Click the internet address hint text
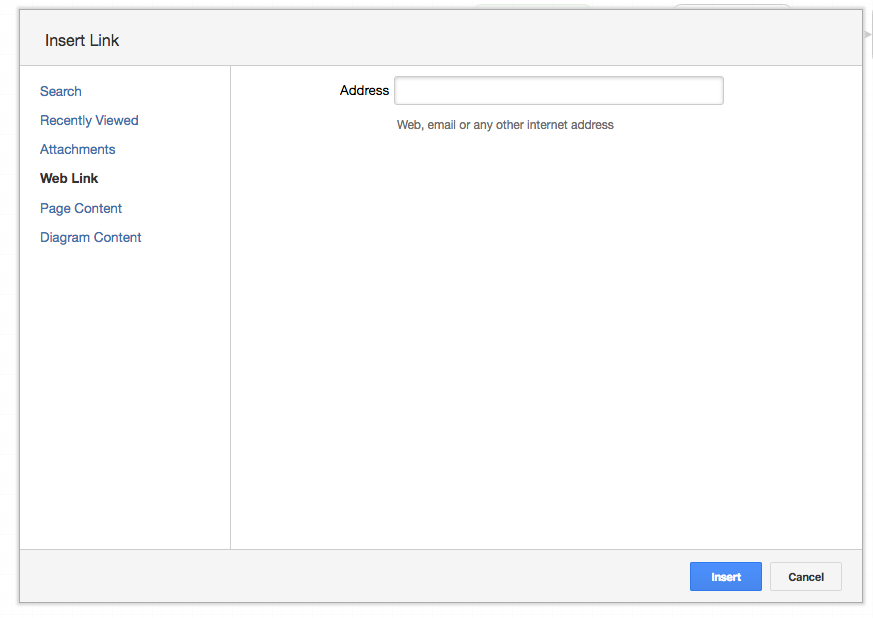The image size is (873, 618). coord(505,125)
